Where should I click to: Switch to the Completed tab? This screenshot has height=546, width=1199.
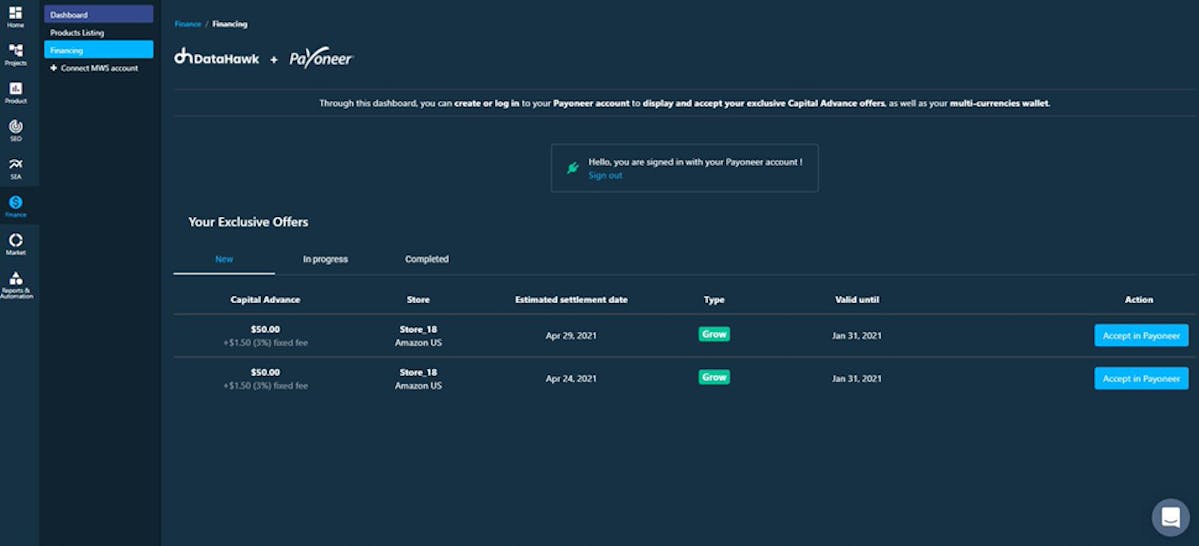click(427, 259)
